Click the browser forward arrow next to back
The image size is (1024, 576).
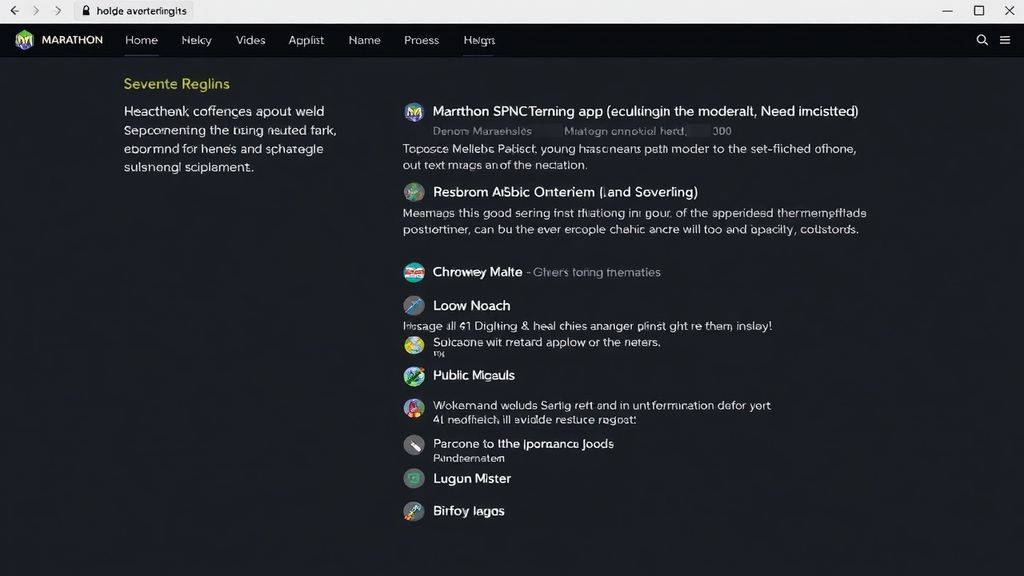(36, 10)
